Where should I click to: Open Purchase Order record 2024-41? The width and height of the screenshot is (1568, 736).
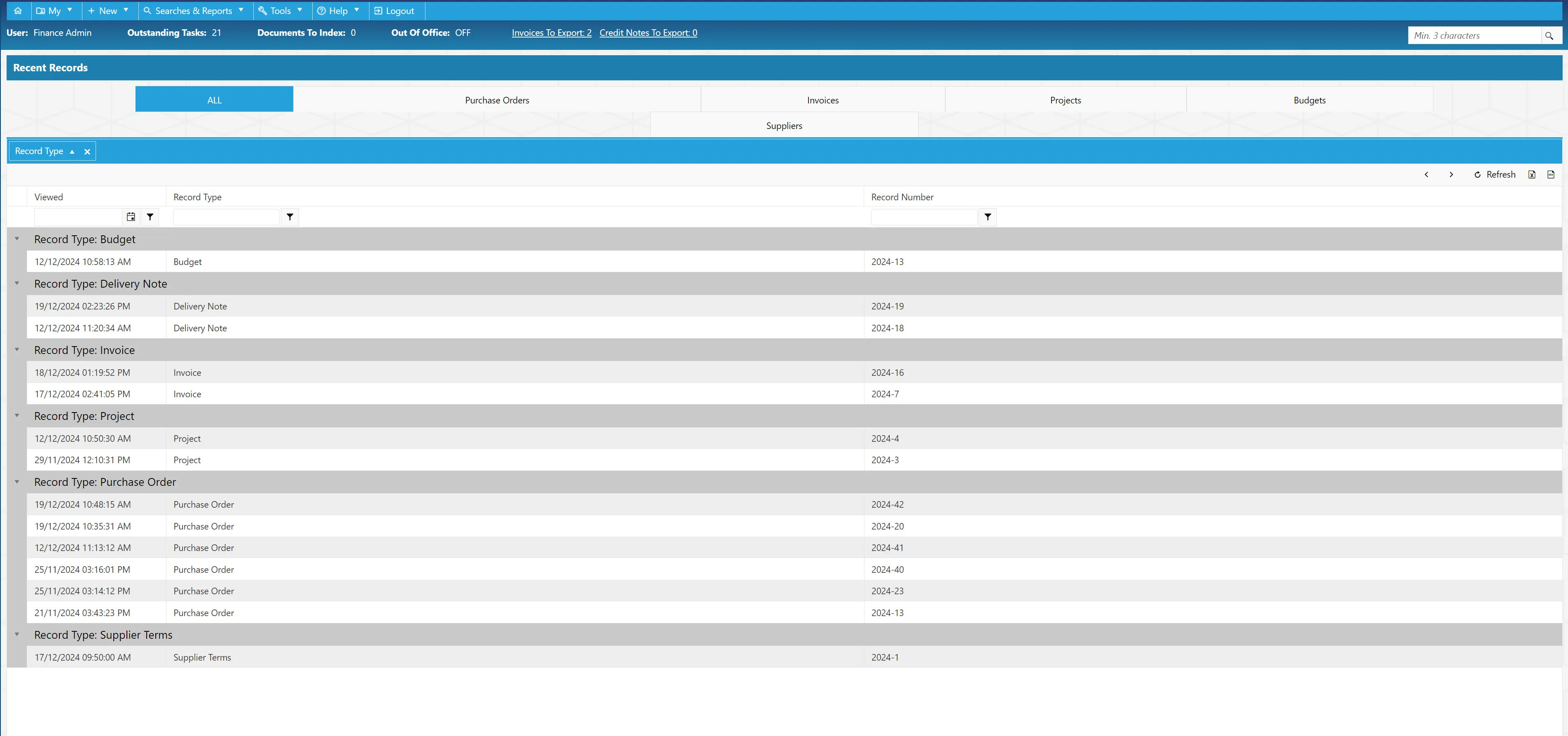click(795, 548)
